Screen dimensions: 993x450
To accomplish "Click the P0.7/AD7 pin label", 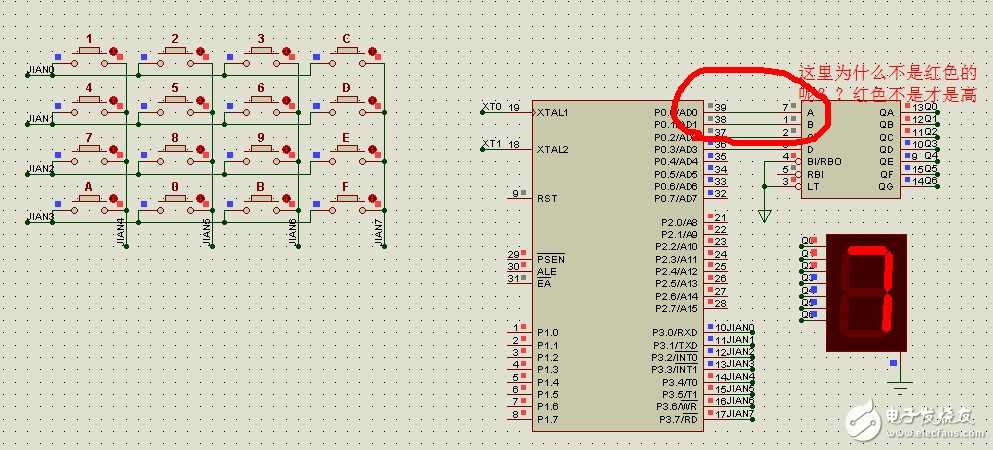I will coord(676,199).
